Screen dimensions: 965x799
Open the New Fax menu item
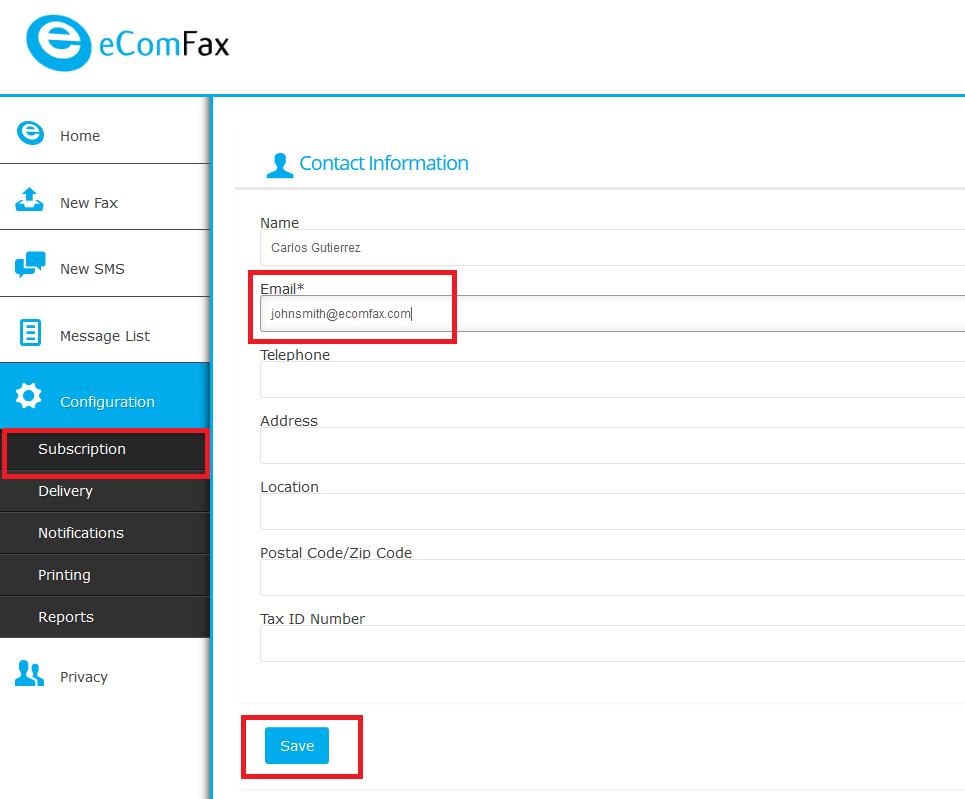pos(105,198)
